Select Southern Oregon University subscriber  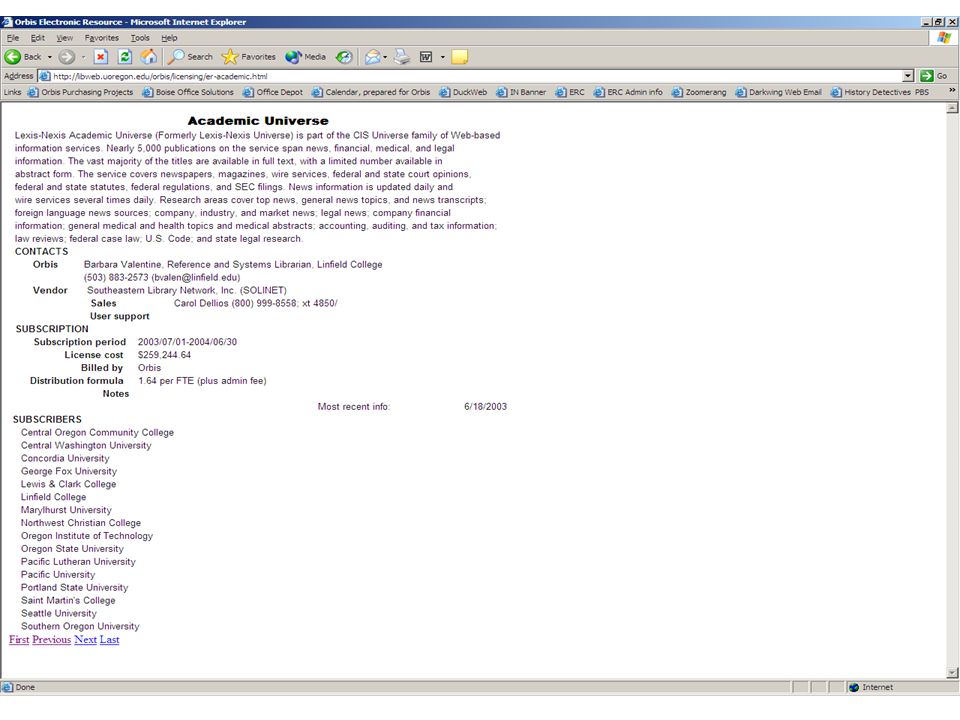point(80,626)
